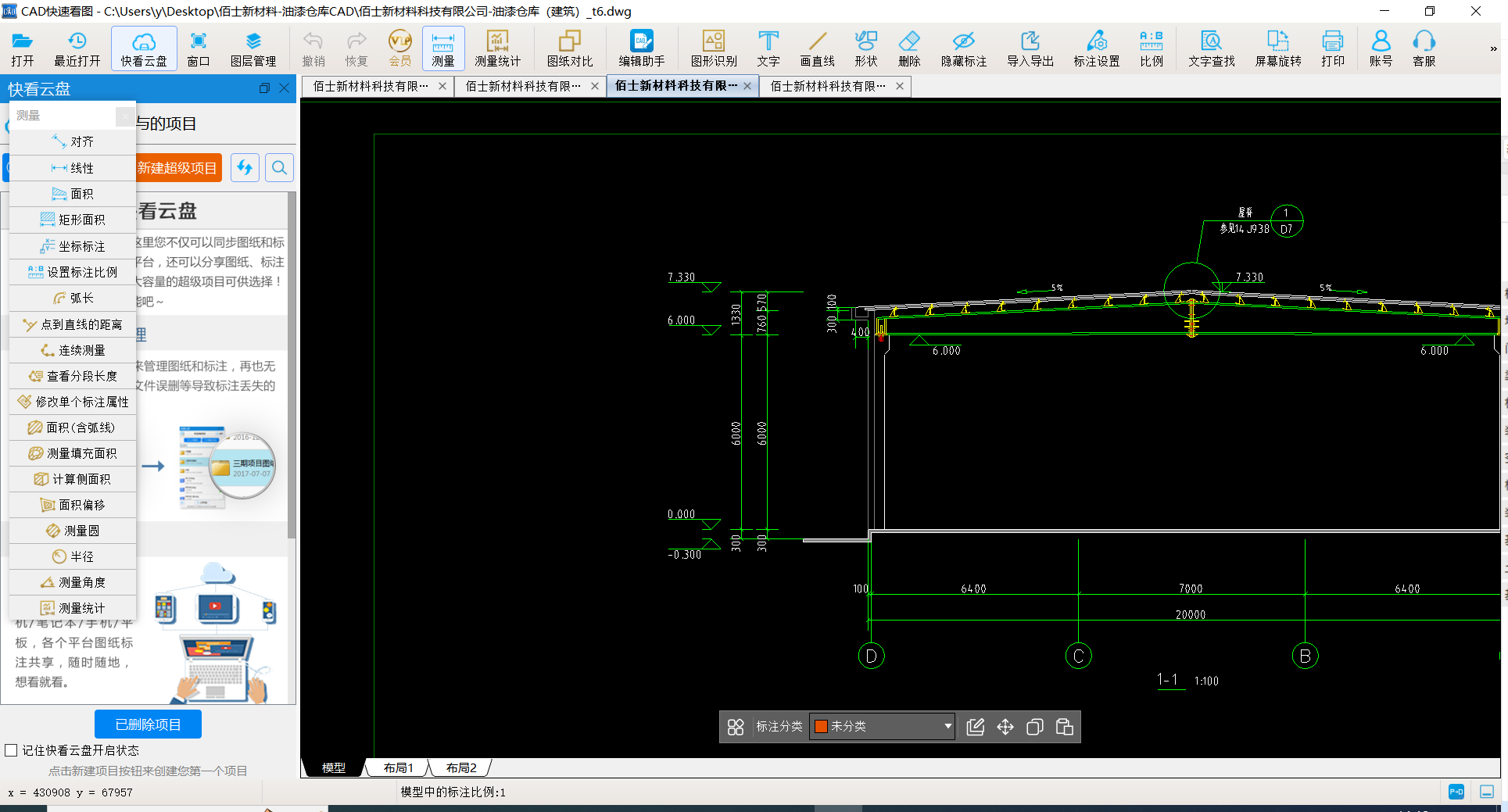Click the 比例 scale tool

(1152, 48)
